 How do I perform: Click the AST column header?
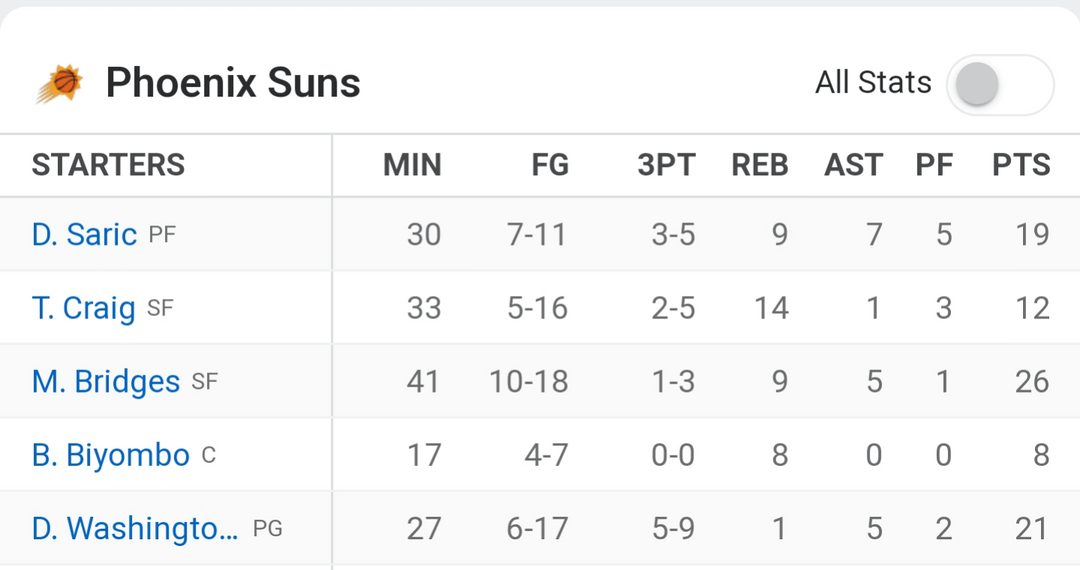click(853, 165)
